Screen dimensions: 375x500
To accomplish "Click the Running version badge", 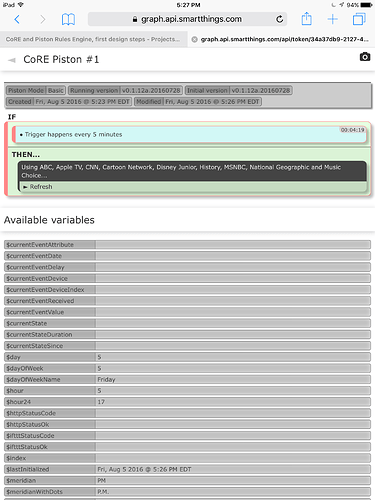I will point(125,90).
